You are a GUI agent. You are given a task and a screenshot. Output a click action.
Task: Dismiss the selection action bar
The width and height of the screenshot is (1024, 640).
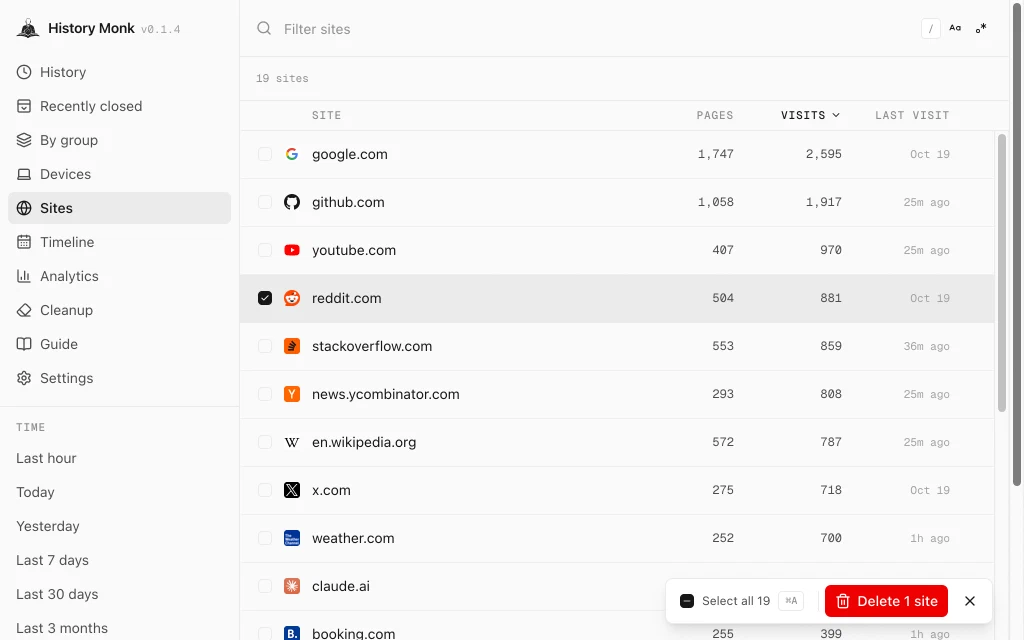(970, 601)
